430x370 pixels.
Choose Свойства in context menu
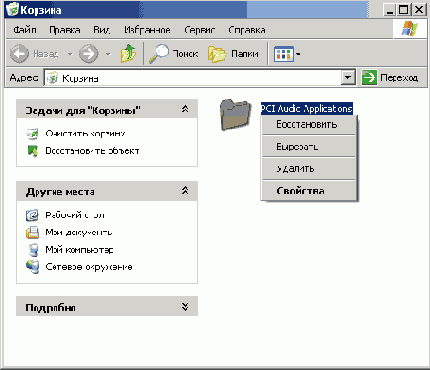click(x=309, y=191)
